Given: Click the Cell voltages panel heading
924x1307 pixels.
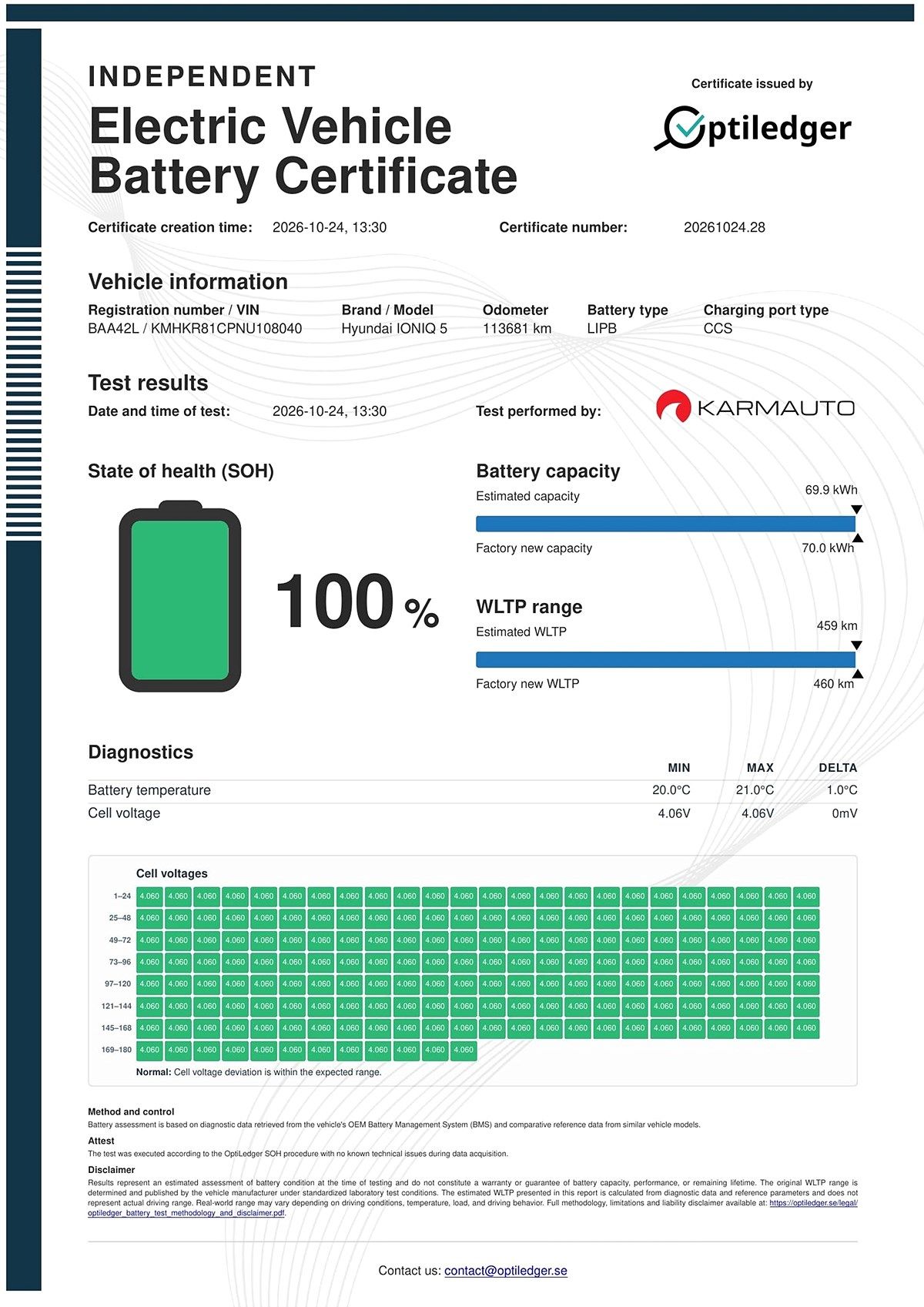Looking at the screenshot, I should coord(172,873).
